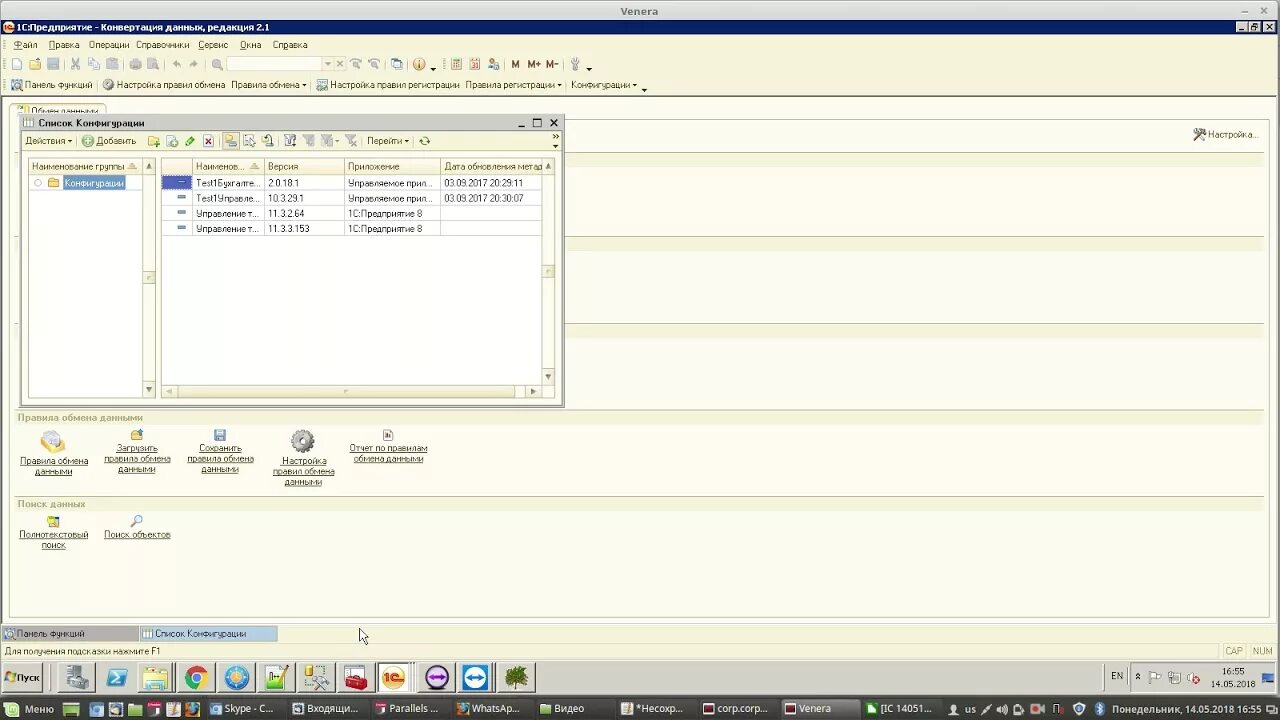The width and height of the screenshot is (1280, 720).
Task: Select row with version 11.3.3.153
Action: coord(351,228)
